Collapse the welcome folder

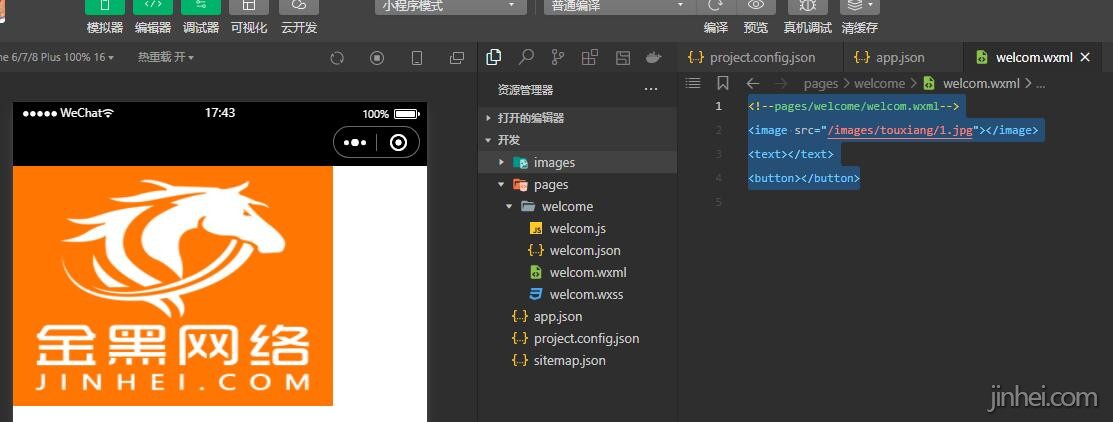578,206
